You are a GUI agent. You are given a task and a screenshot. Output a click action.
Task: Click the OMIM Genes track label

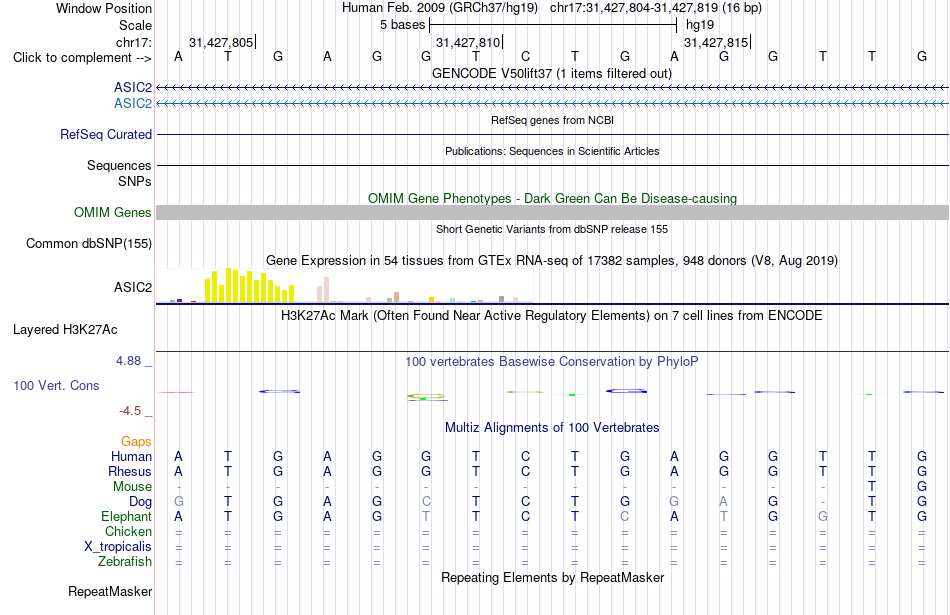click(x=112, y=212)
